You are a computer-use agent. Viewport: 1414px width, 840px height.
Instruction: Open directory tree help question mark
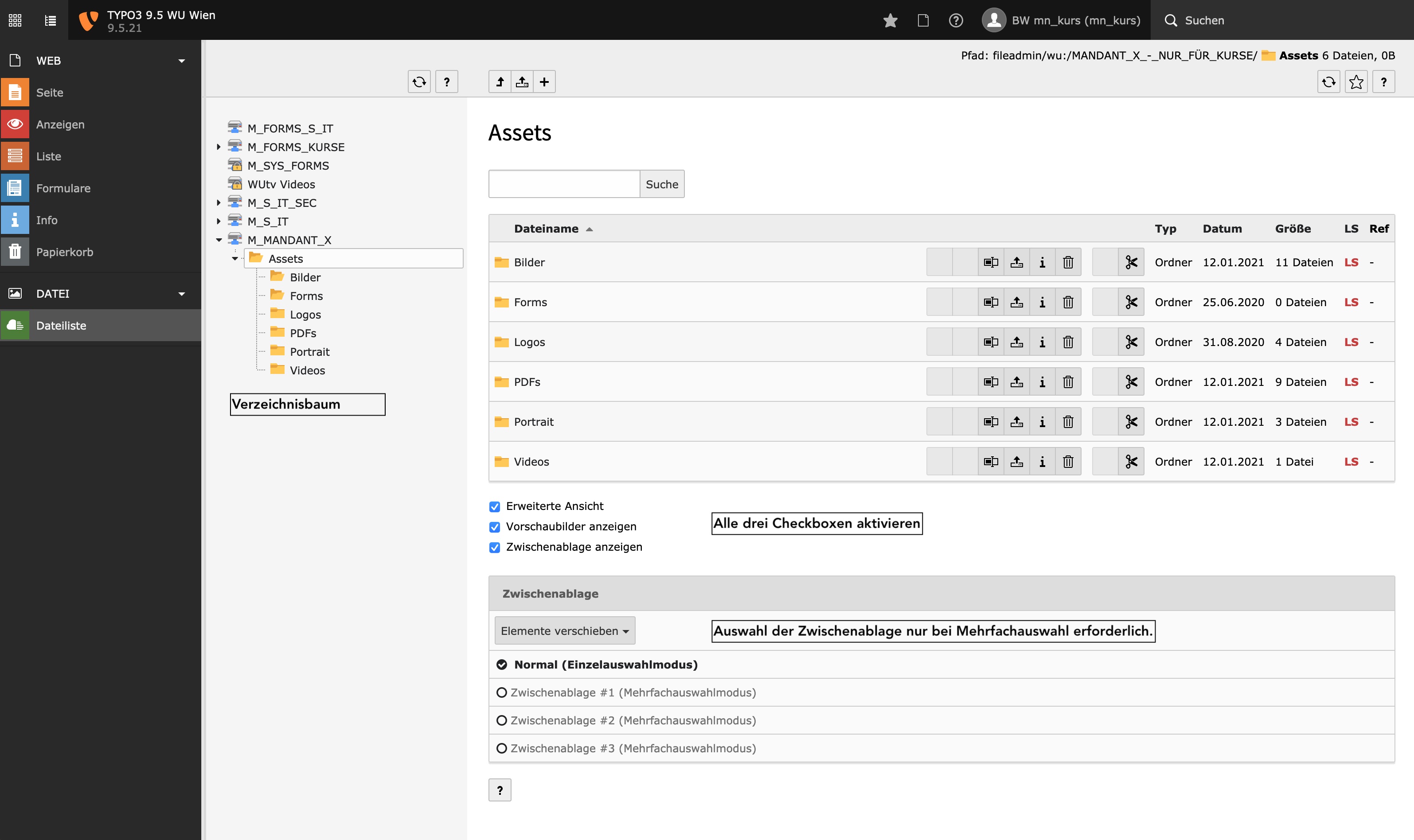tap(447, 82)
